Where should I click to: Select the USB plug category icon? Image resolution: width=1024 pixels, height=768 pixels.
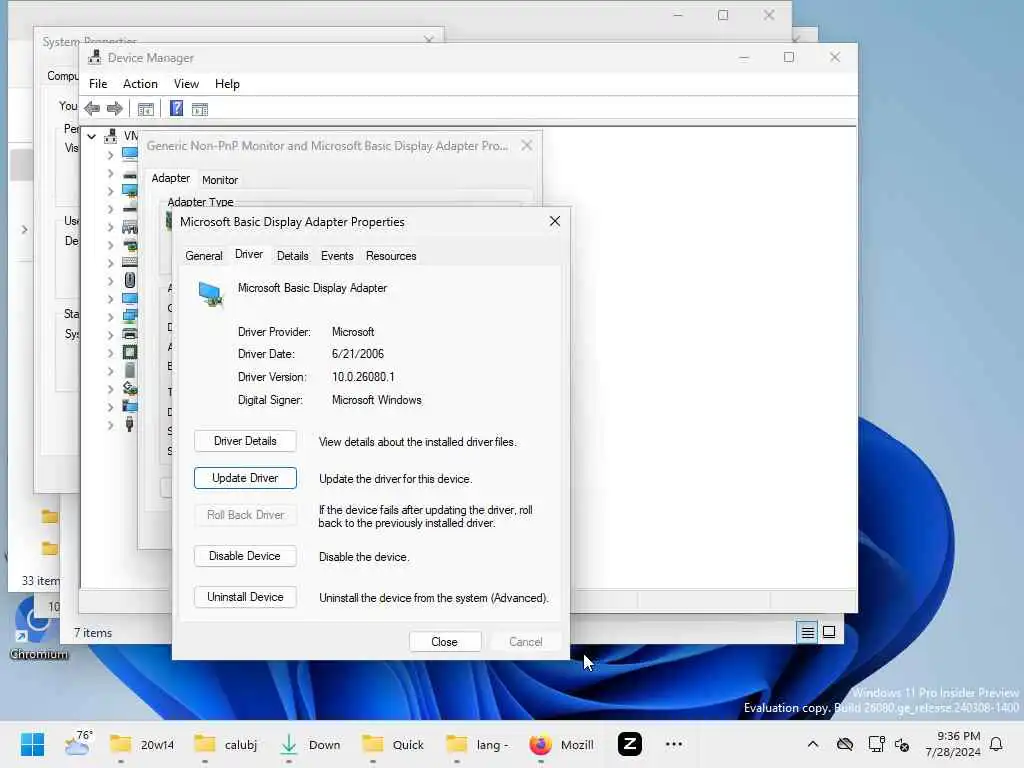tap(129, 424)
